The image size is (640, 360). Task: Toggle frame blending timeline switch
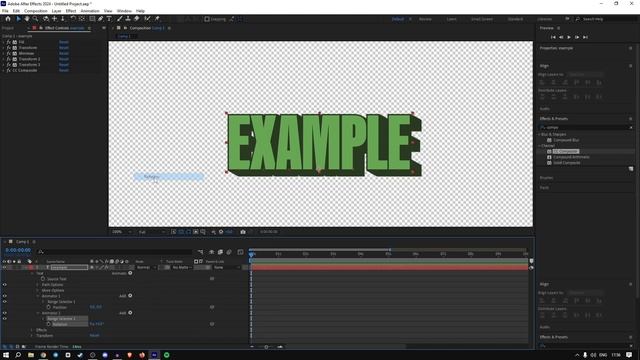point(220,252)
